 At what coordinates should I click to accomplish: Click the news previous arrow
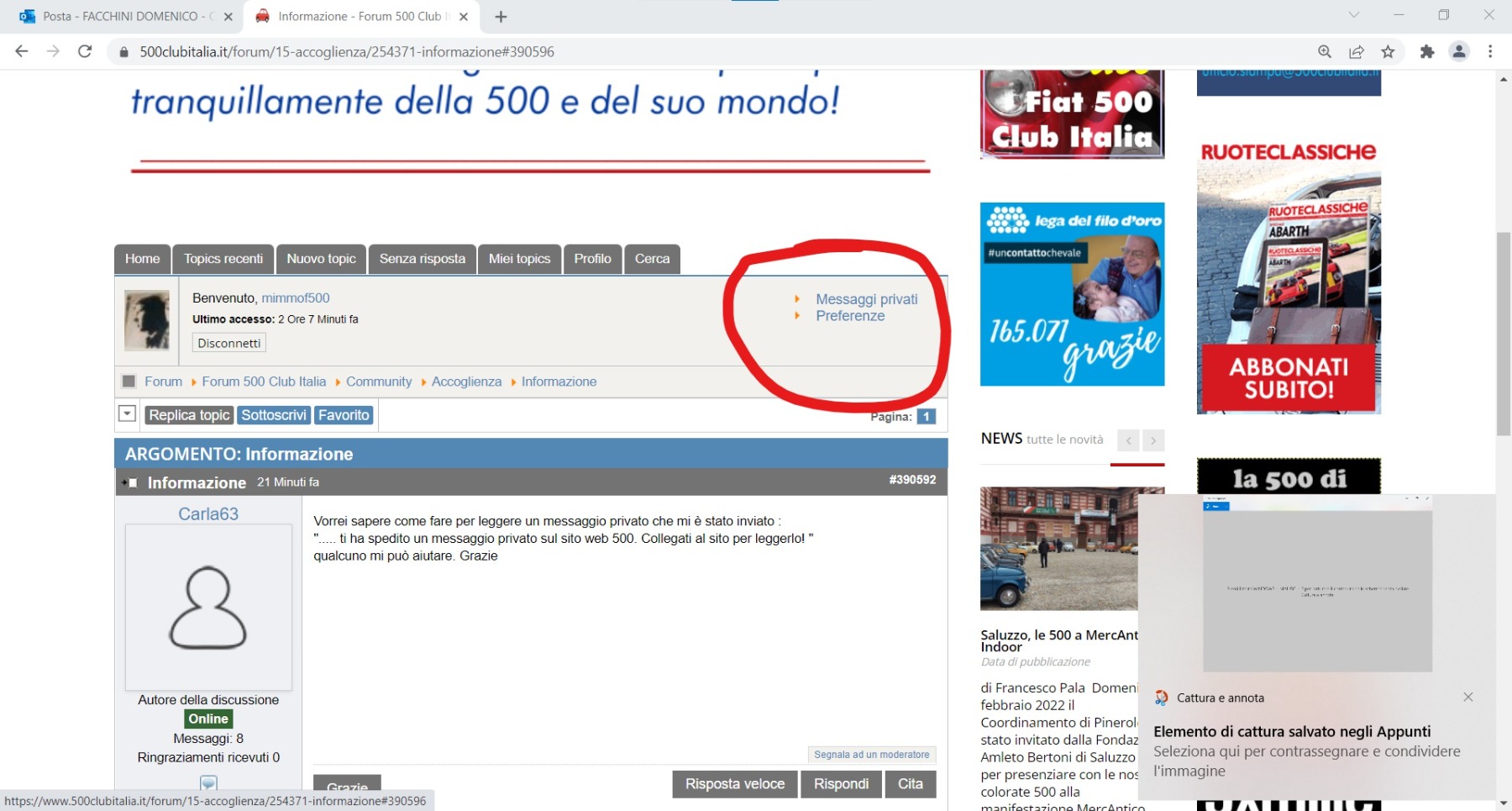pyautogui.click(x=1128, y=440)
